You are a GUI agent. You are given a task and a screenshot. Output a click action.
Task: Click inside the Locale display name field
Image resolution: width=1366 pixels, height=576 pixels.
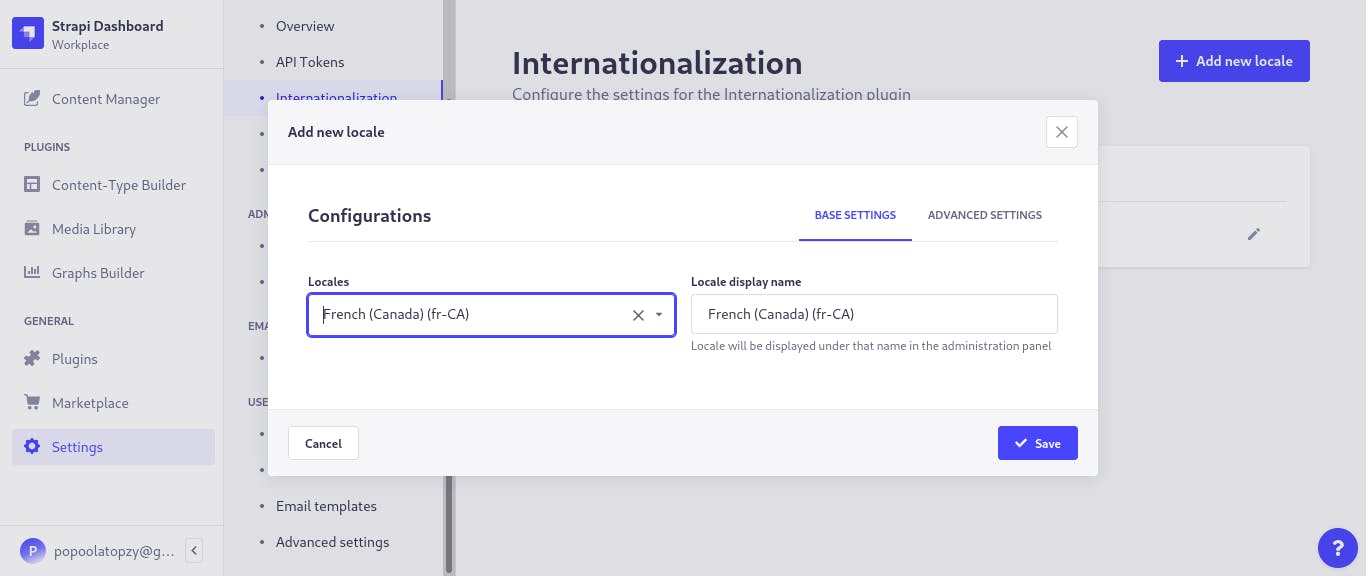[x=874, y=314]
